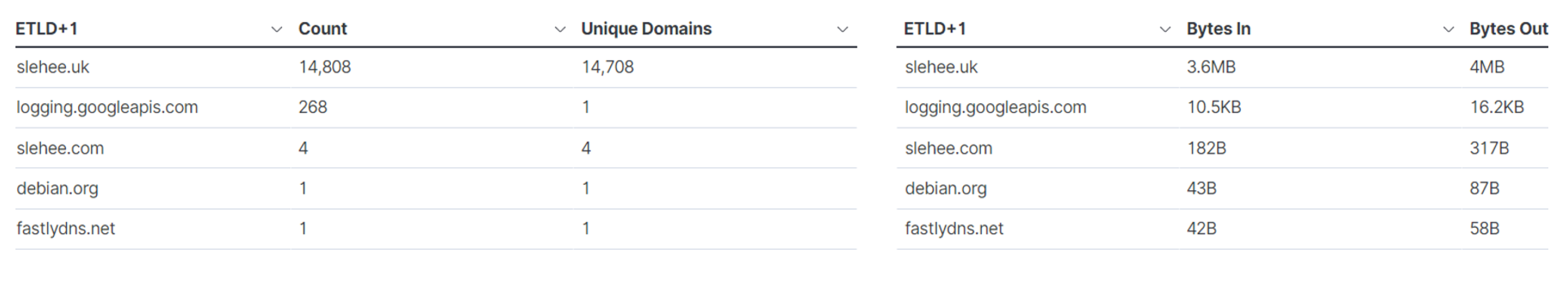Sort by the Count column header
Screen dimensions: 1568x281
coord(322,29)
